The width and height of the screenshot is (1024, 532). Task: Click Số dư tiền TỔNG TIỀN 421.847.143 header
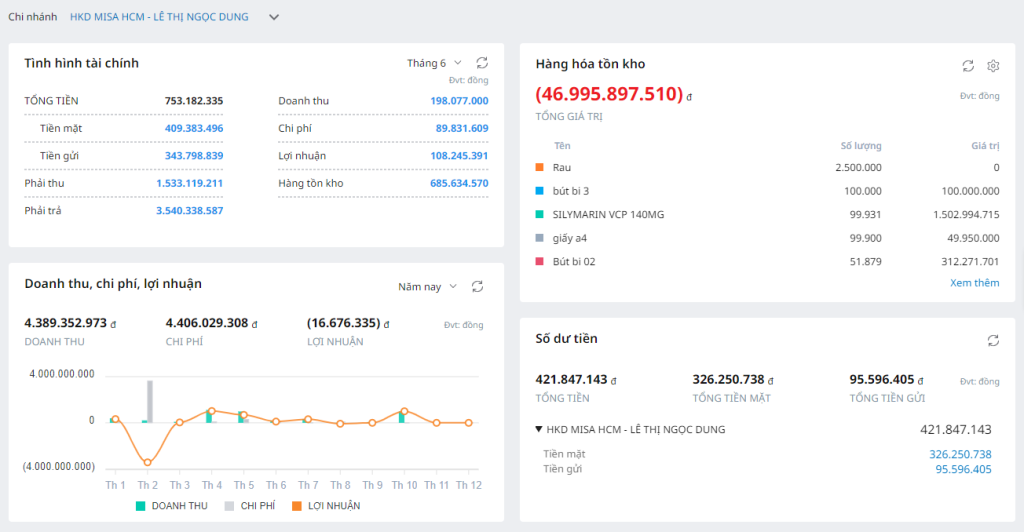(x=571, y=379)
